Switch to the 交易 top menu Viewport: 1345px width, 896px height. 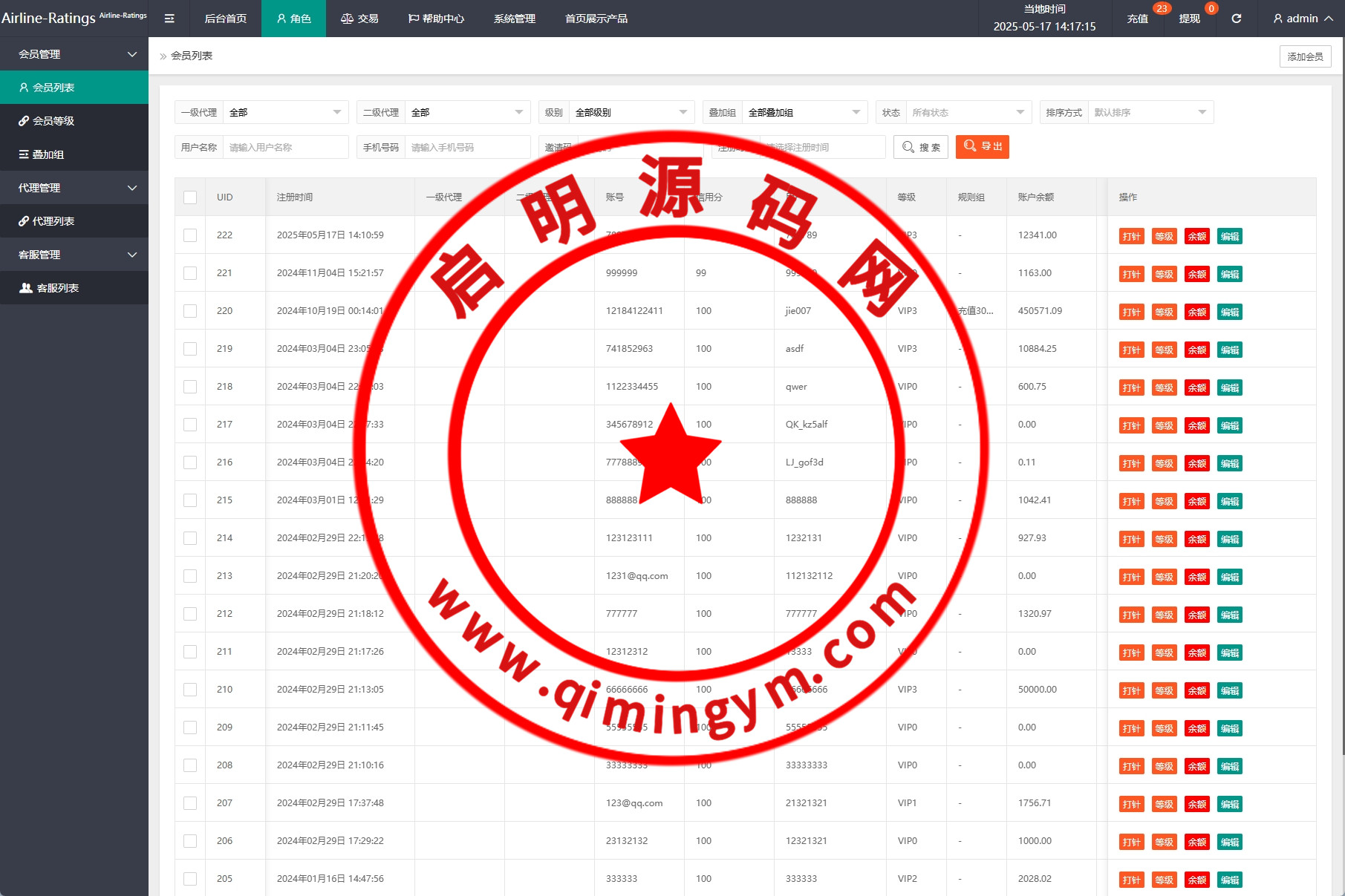pyautogui.click(x=359, y=19)
